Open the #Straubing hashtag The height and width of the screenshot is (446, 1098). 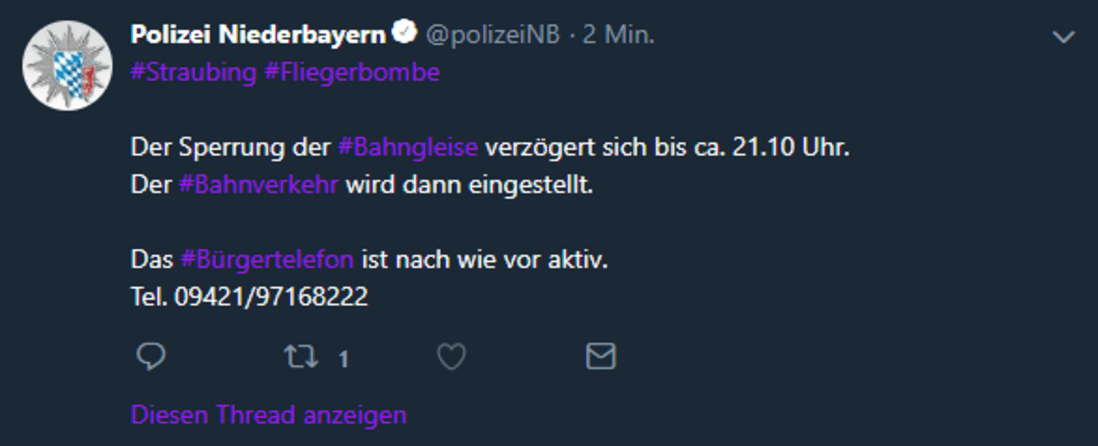(x=194, y=73)
